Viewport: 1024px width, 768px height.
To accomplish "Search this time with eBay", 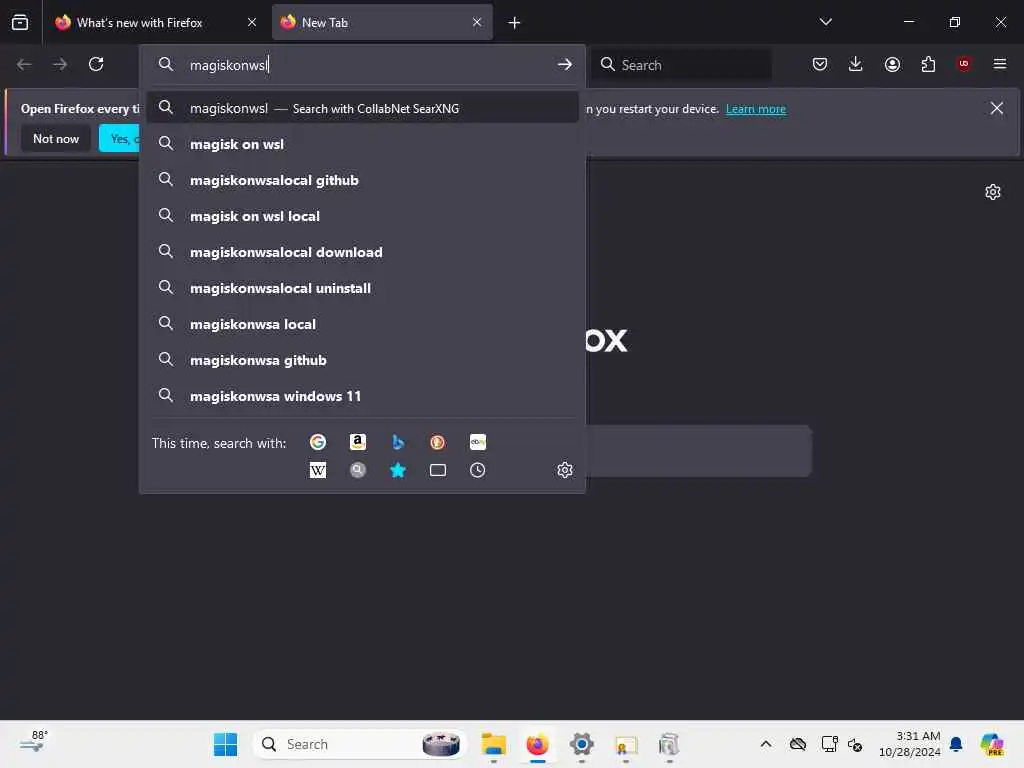I will 477,442.
